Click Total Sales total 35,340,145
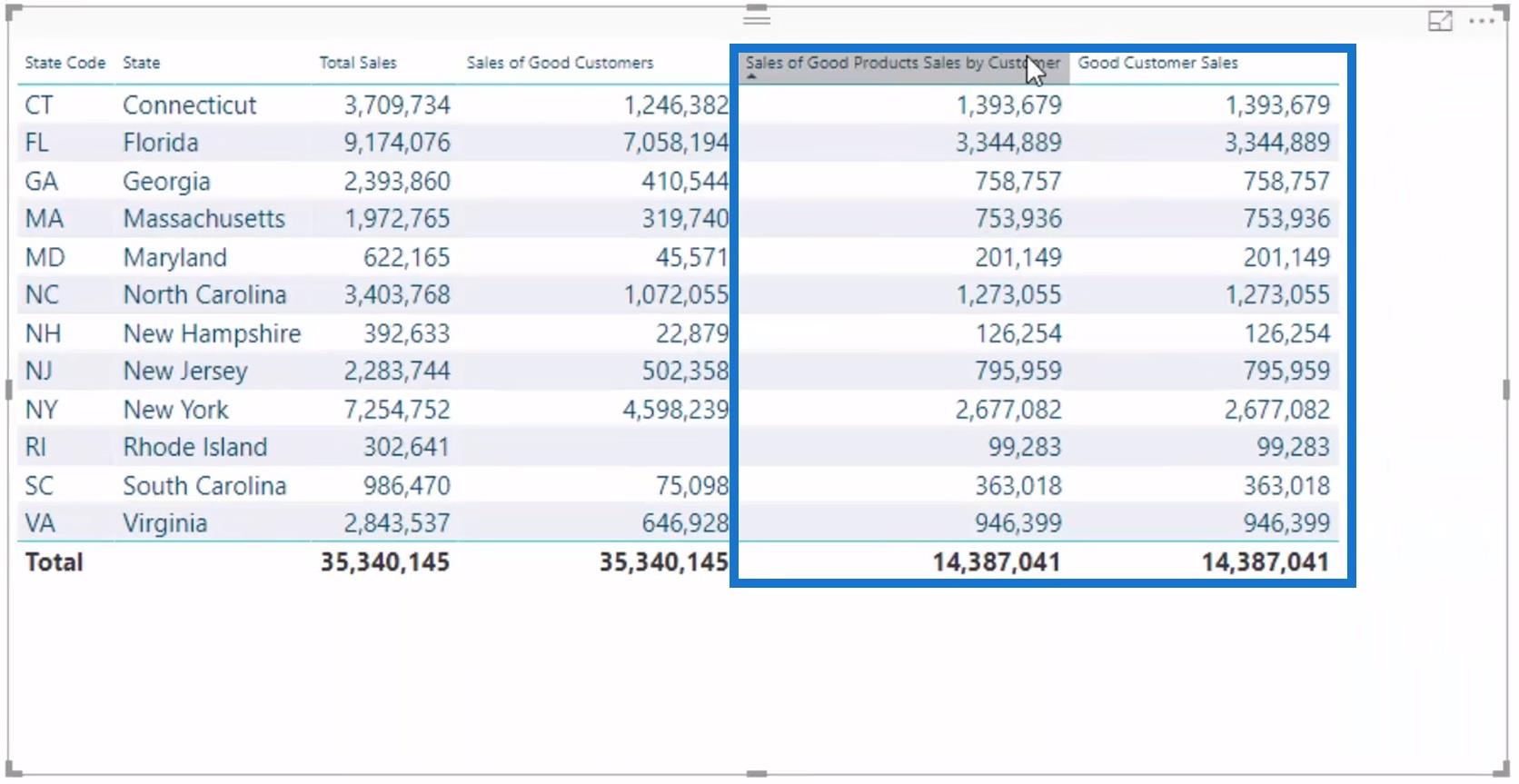Image resolution: width=1519 pixels, height=784 pixels. (x=385, y=562)
